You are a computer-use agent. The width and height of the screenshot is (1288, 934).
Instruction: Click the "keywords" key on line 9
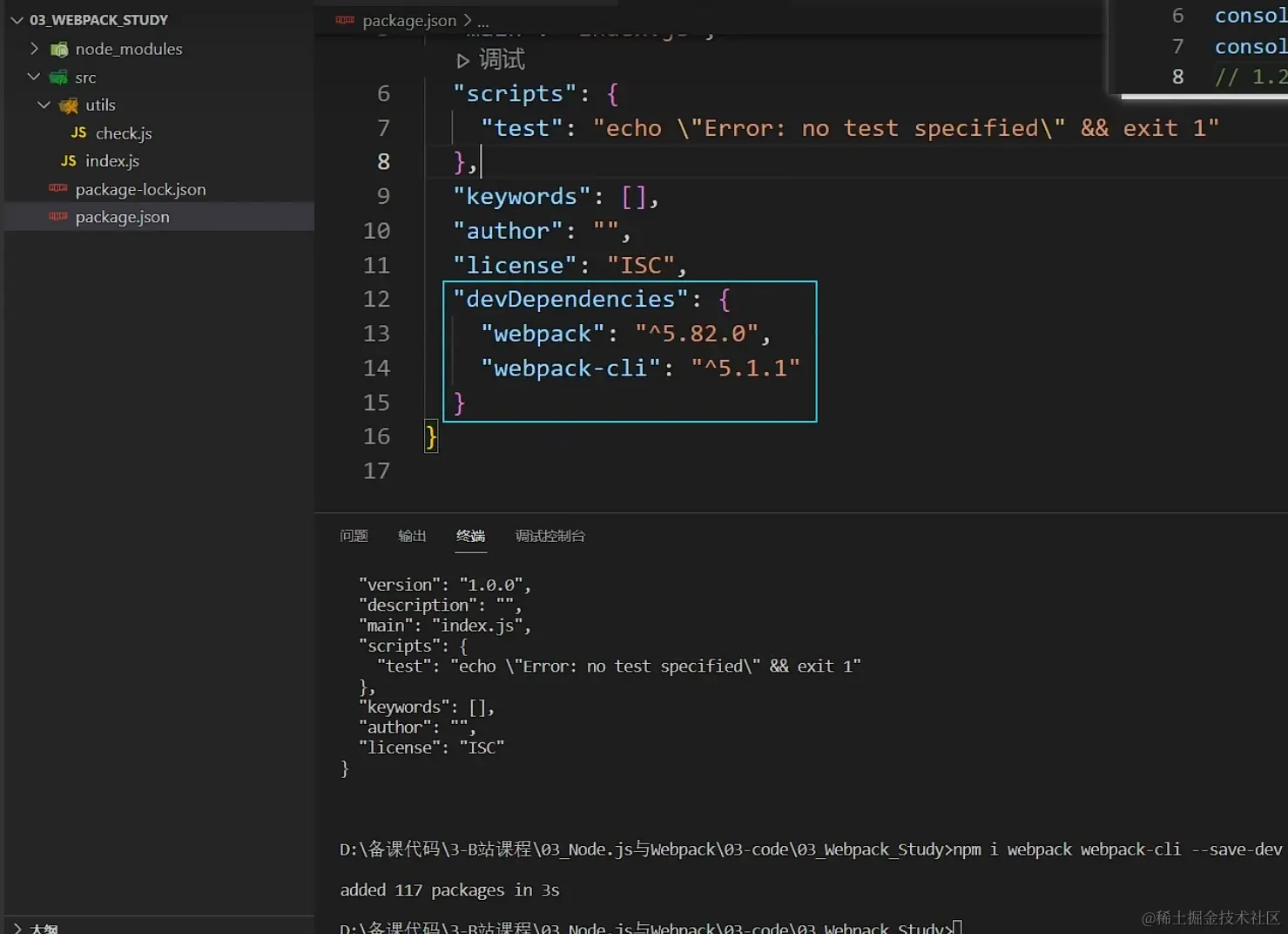(x=522, y=196)
